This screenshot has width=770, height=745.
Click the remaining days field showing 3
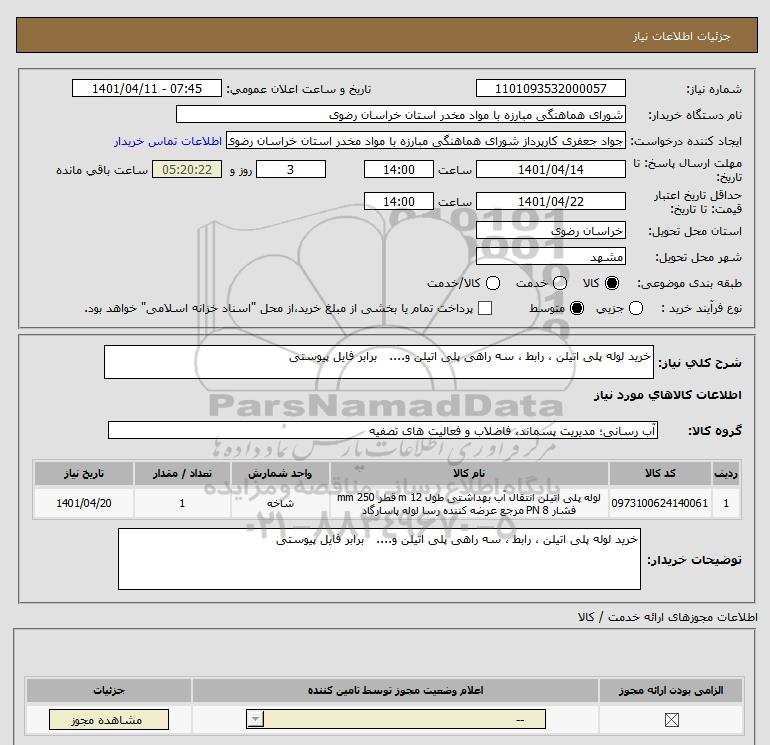pyautogui.click(x=291, y=169)
